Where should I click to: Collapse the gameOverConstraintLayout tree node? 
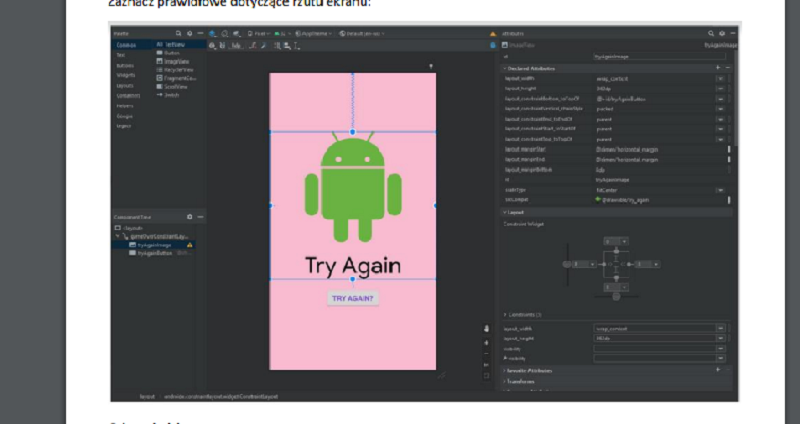[118, 236]
